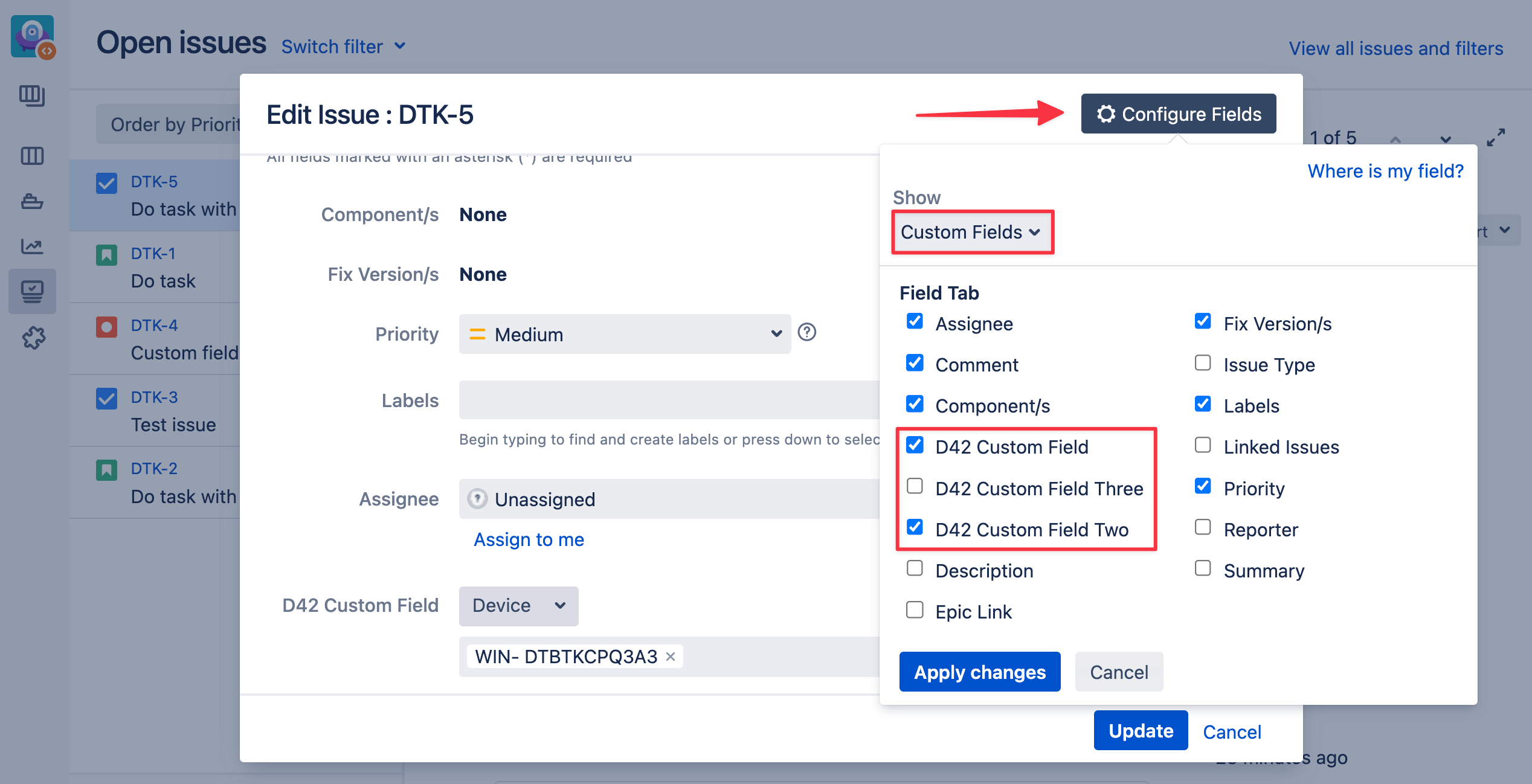Click the help question mark beside Priority
The width and height of the screenshot is (1532, 784).
point(807,332)
